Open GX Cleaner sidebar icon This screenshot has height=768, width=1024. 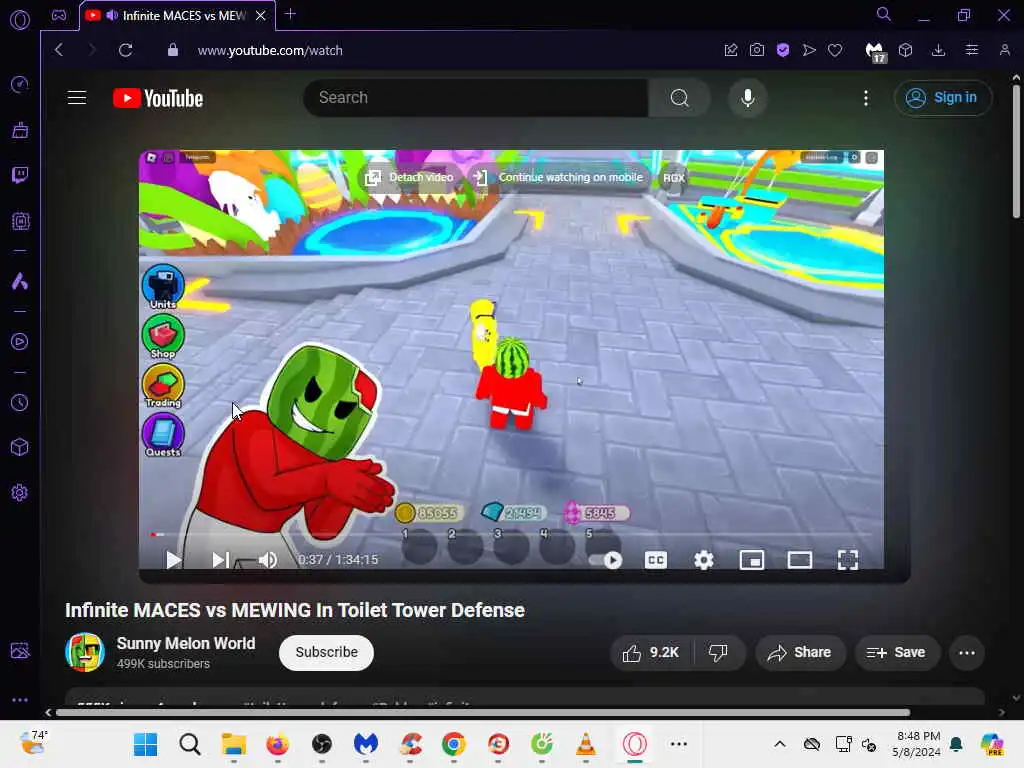pyautogui.click(x=20, y=130)
